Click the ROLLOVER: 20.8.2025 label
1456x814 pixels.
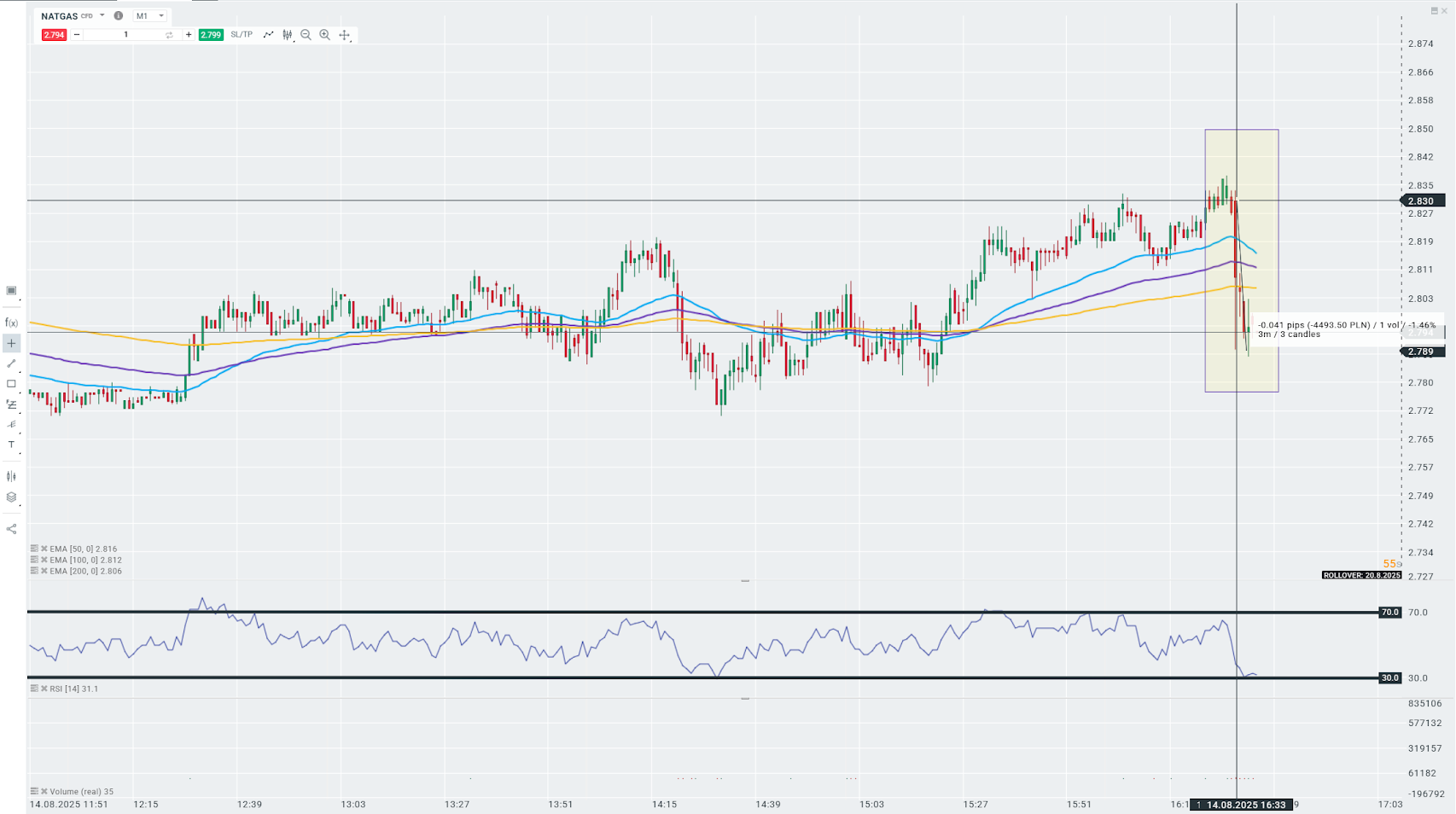point(1362,575)
